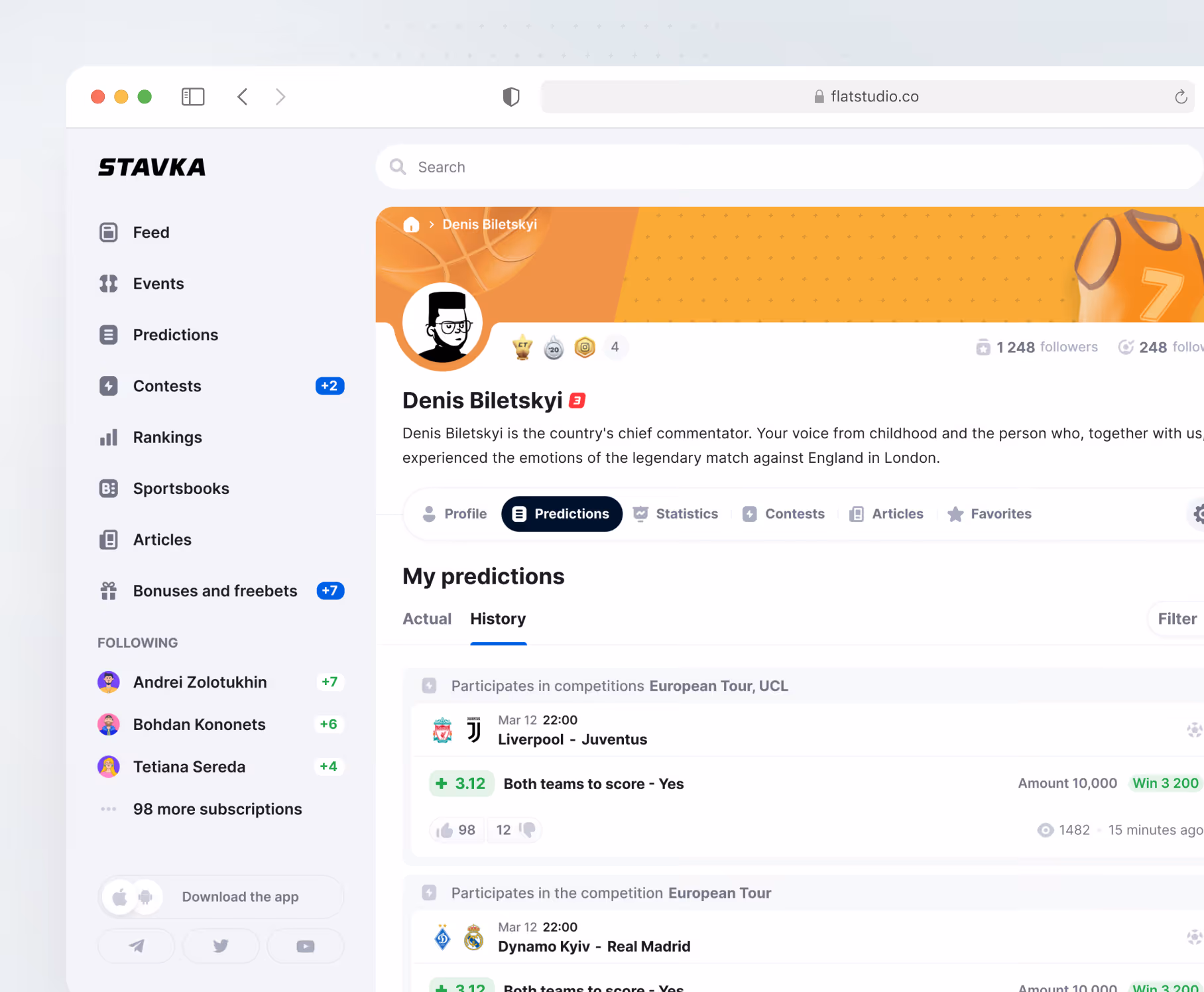Click the +7 badge on Bonuses

click(330, 591)
